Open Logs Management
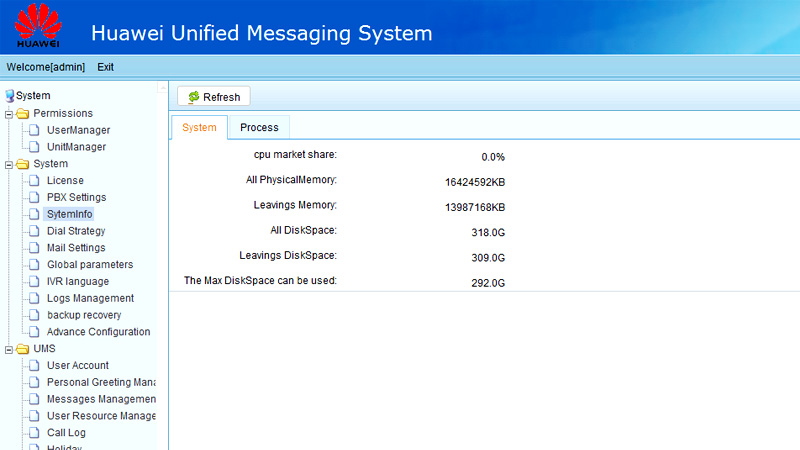Screen dimensions: 800x450 pyautogui.click(x=90, y=298)
